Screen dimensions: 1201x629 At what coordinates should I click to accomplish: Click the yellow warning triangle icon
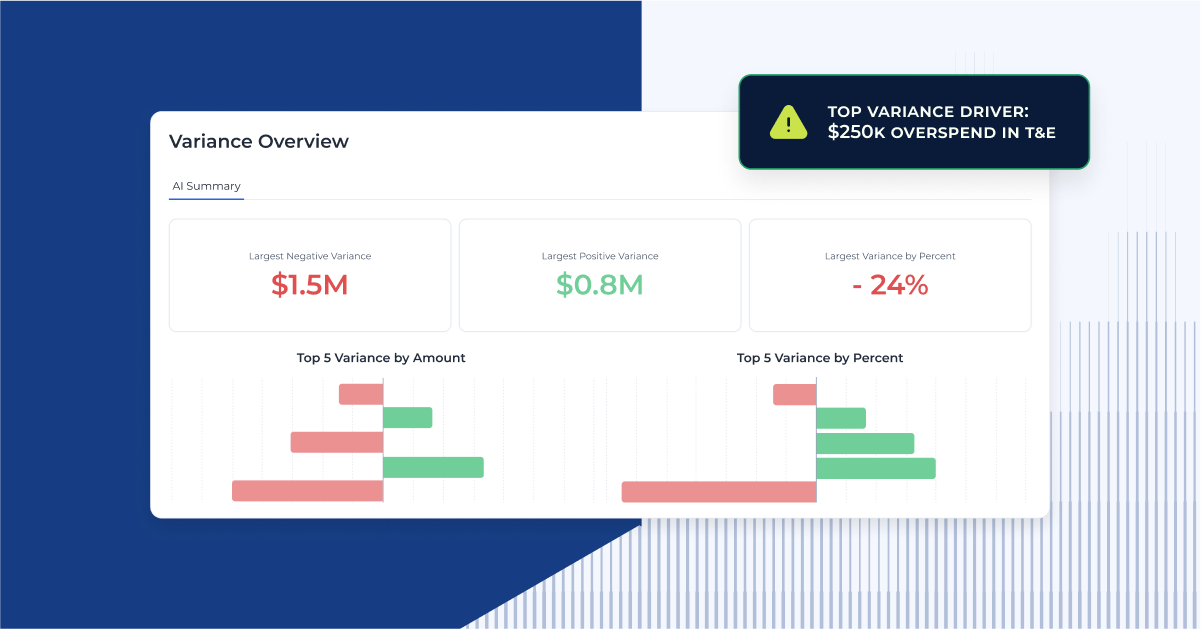tap(788, 122)
